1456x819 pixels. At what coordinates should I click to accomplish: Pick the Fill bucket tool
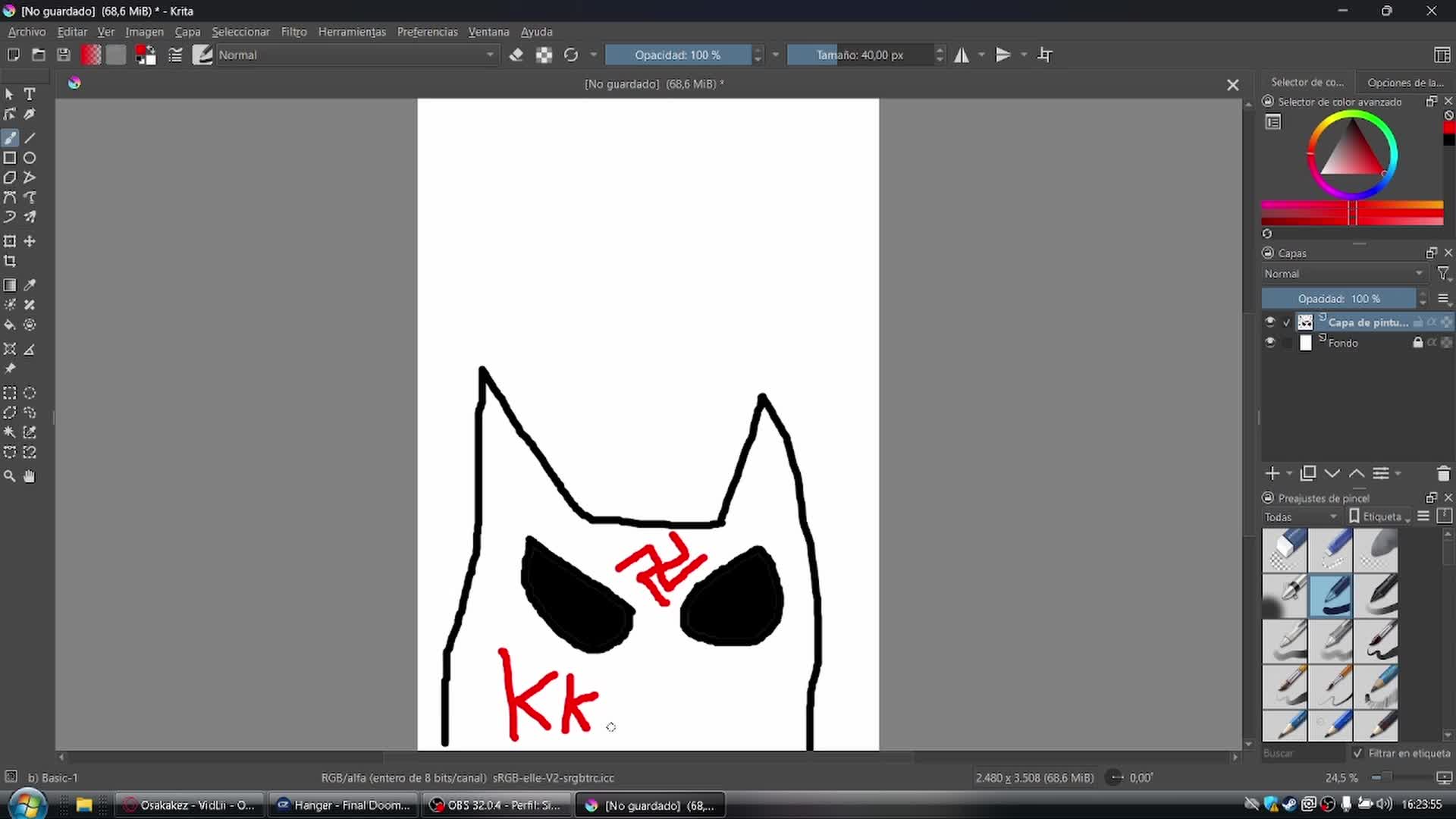pyautogui.click(x=10, y=325)
